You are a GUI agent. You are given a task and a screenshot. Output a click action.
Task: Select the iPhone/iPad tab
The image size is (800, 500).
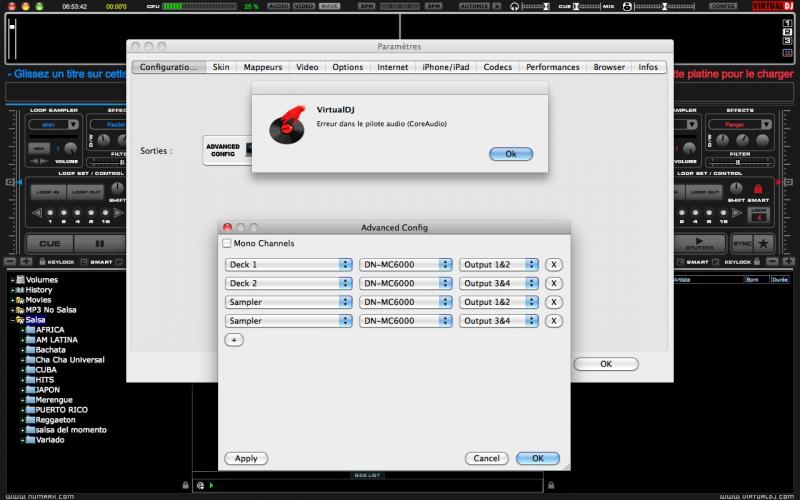coord(445,67)
